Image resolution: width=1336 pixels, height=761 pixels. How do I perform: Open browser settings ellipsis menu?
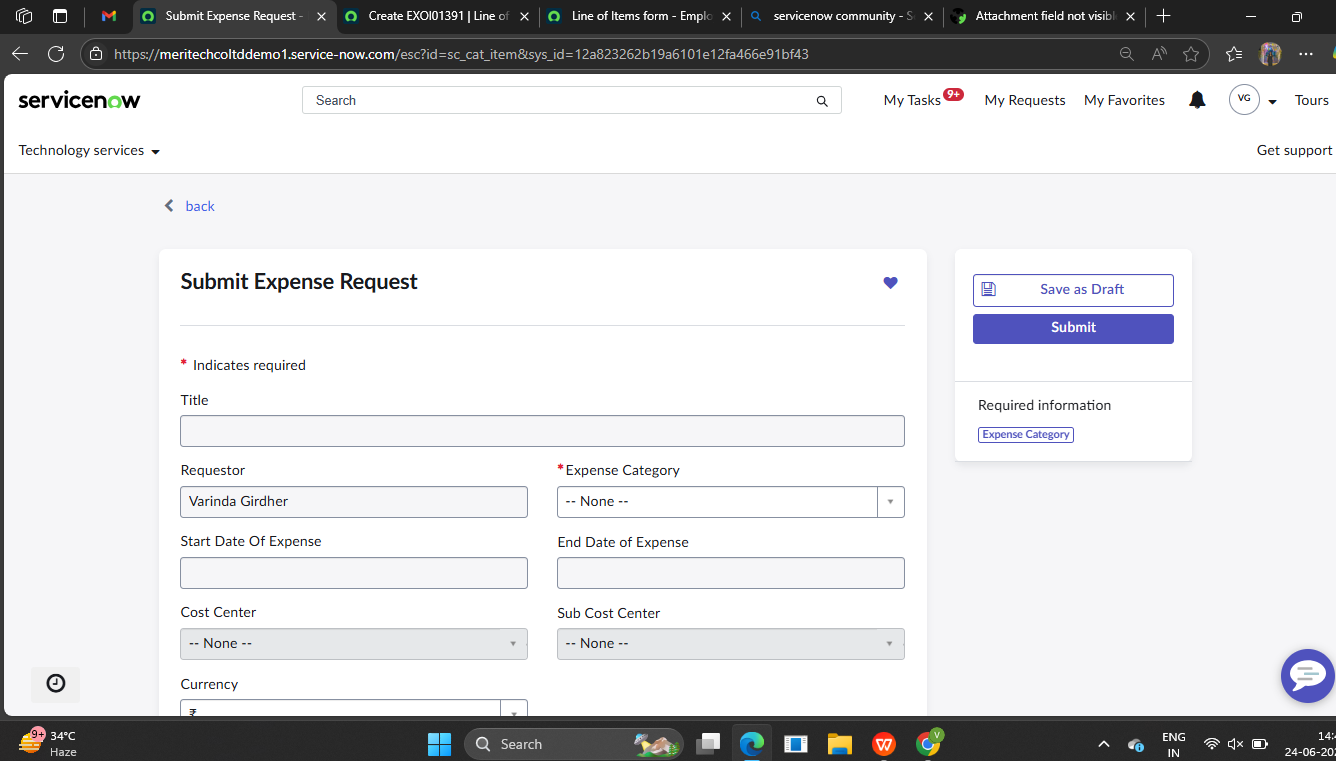pyautogui.click(x=1306, y=54)
